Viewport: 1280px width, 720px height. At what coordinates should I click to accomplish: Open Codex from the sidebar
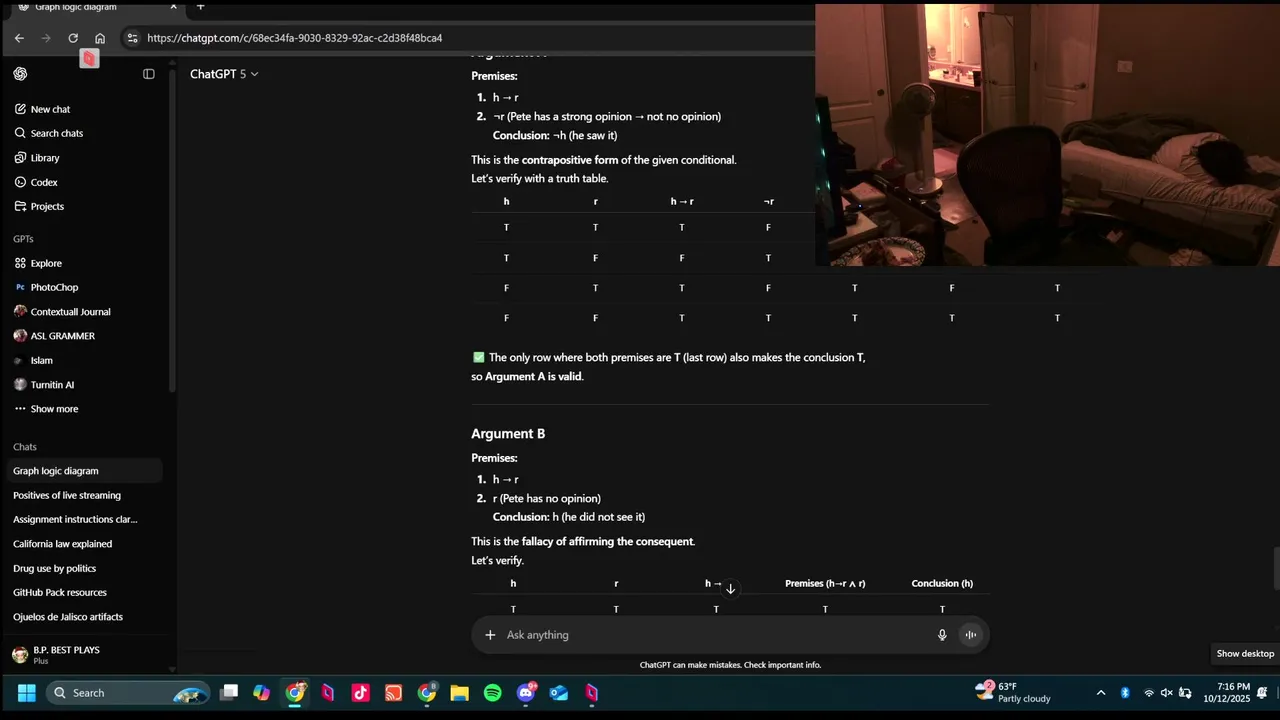44,182
